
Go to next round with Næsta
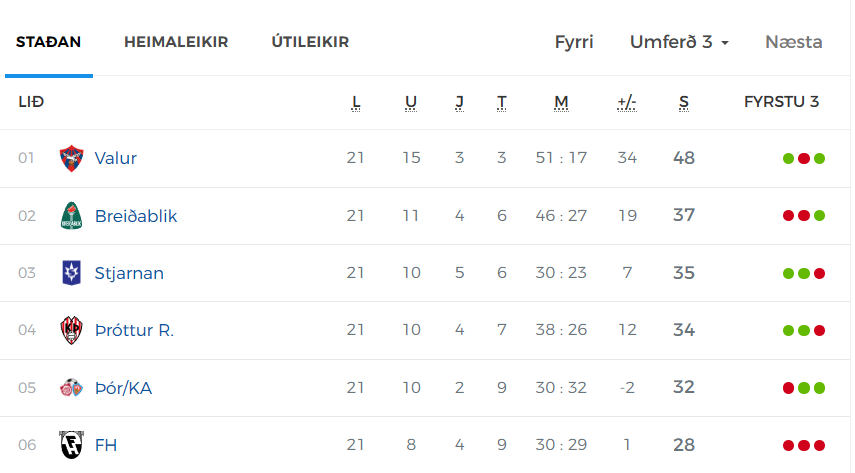793,42
